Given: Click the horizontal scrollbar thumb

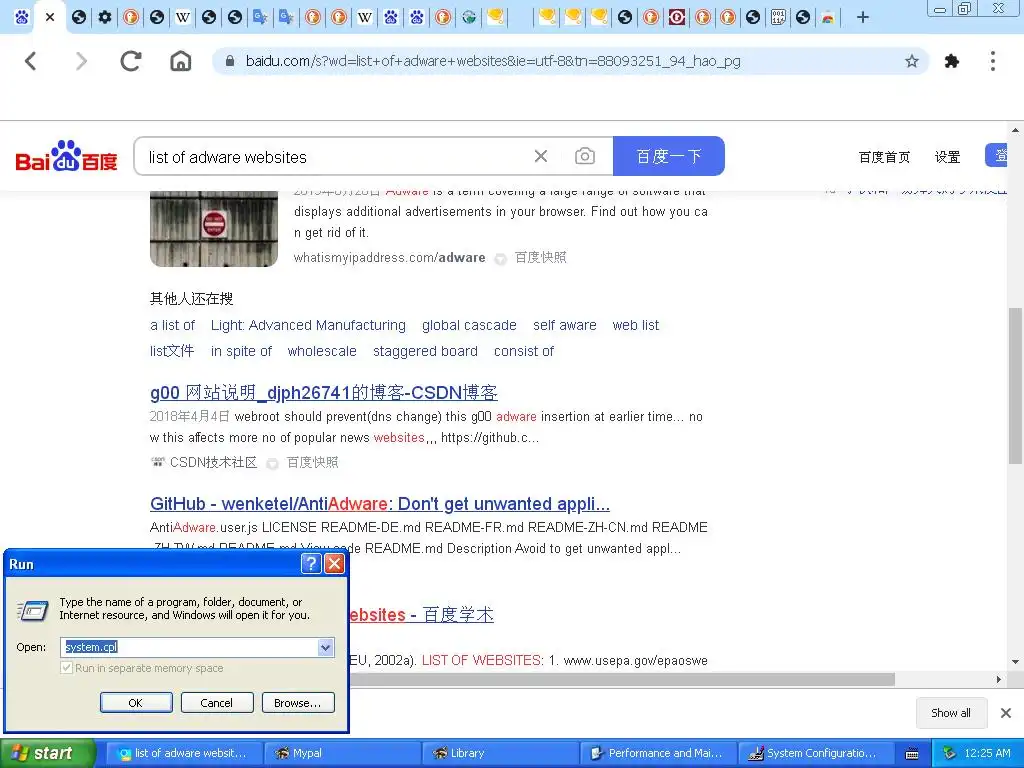Looking at the screenshot, I should (620, 679).
